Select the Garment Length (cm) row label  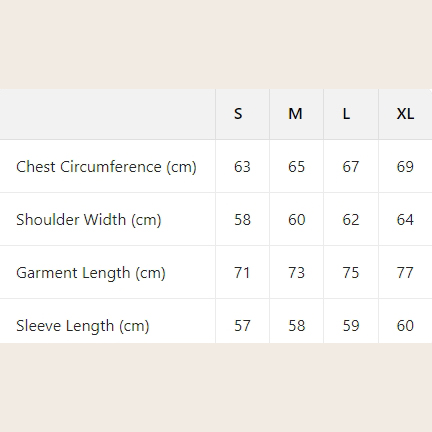[91, 273]
